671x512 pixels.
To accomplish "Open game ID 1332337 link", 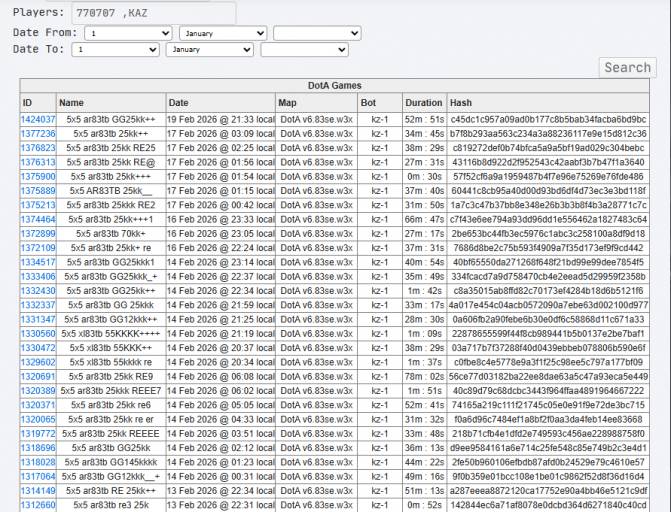I will [38, 305].
